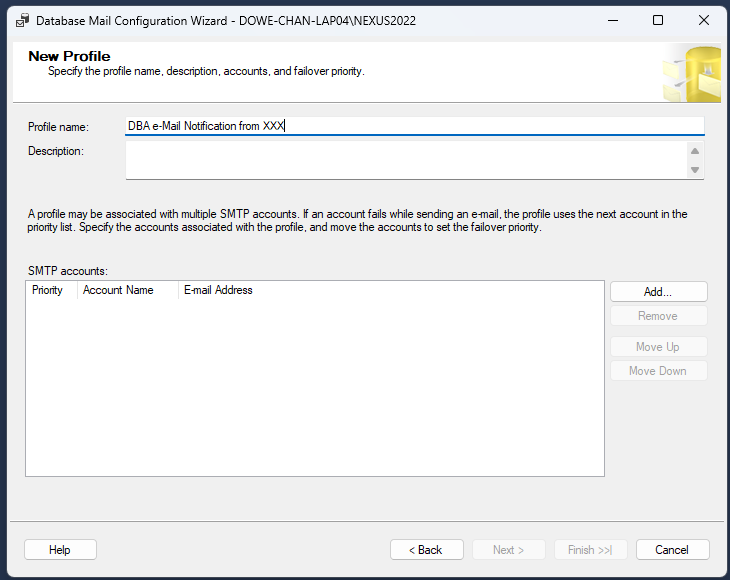Click the Database Mail wizard title bar icon
Viewport: 730px width, 580px height.
click(22, 20)
